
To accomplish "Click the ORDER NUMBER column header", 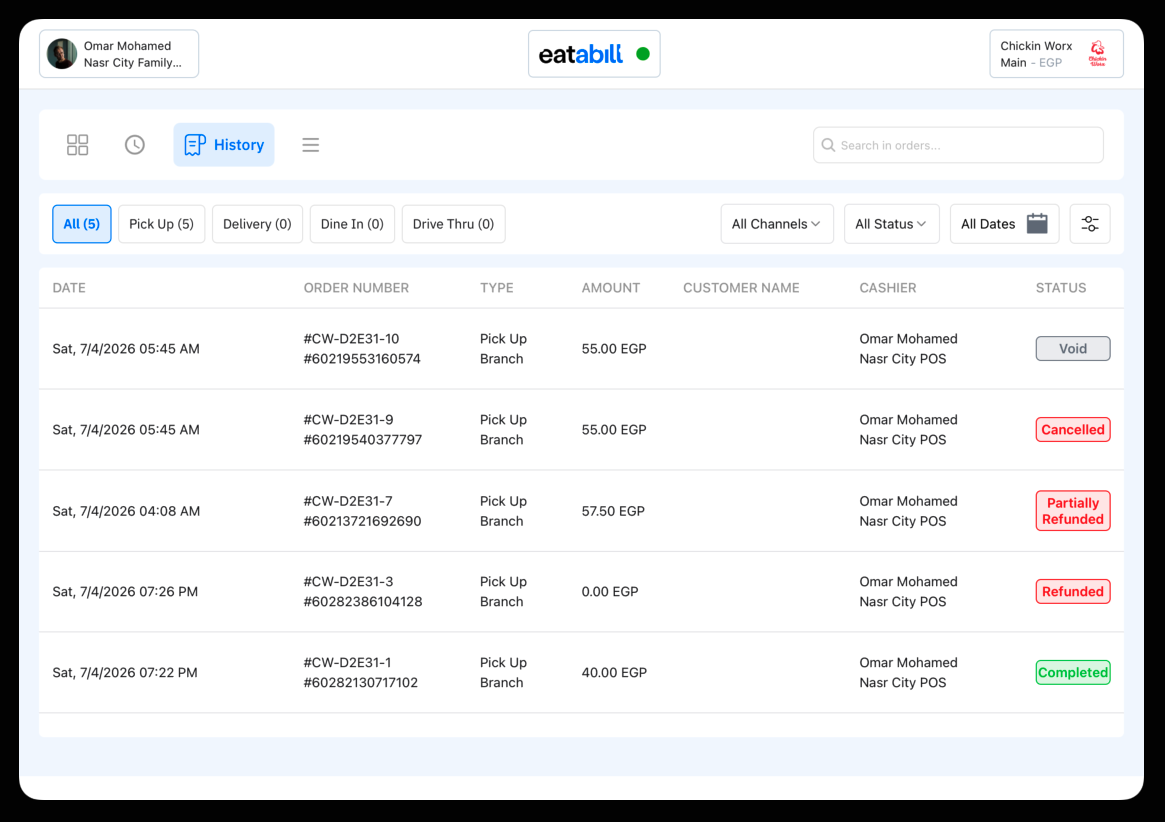I will pos(356,288).
